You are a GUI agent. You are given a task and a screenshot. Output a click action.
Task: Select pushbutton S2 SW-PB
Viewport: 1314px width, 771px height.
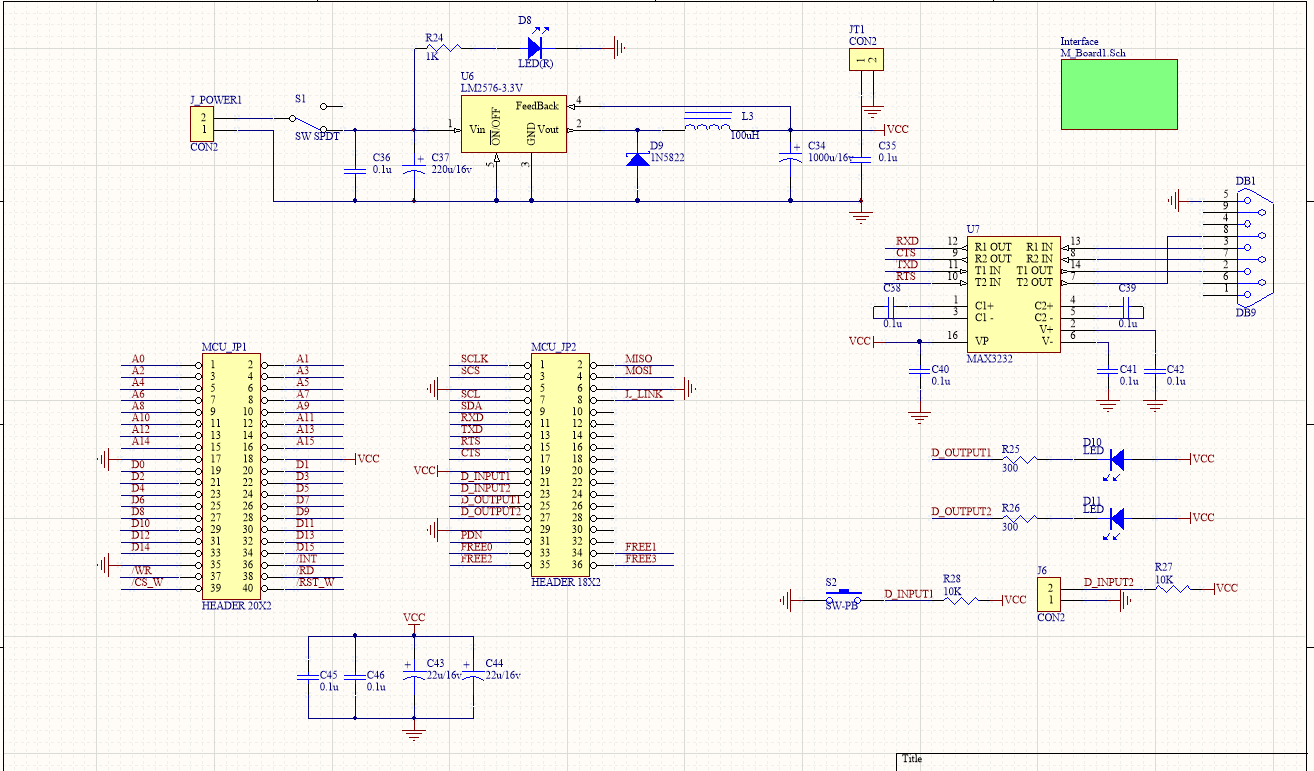pos(842,596)
